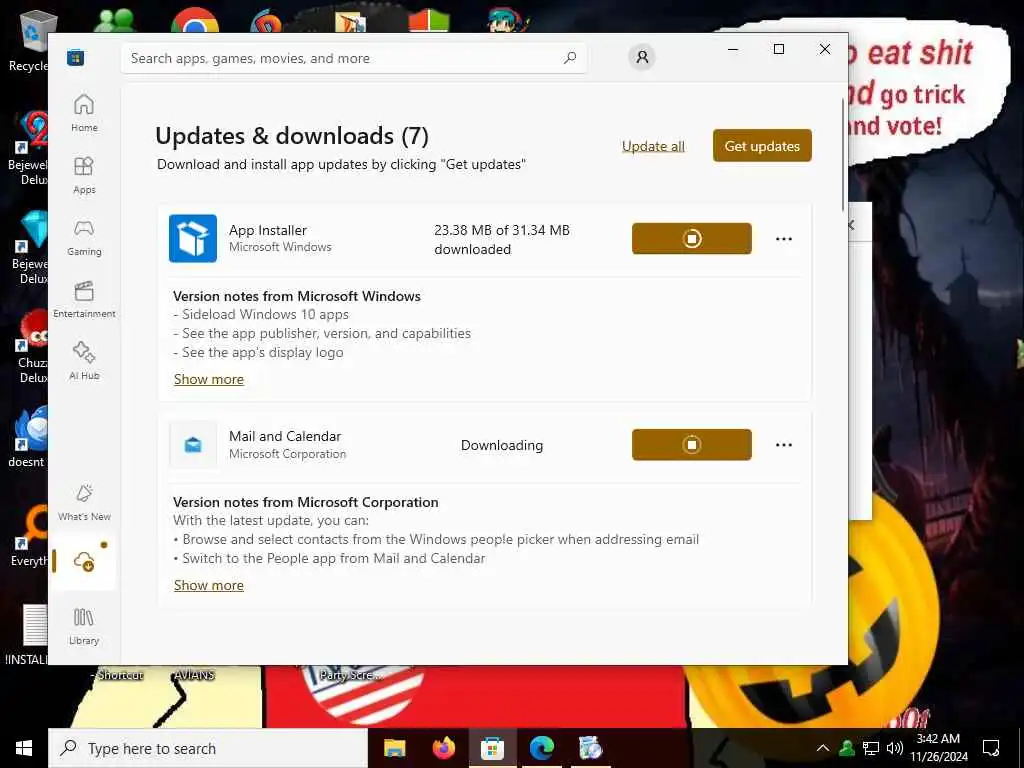Stop the Mail and Calendar download

click(x=692, y=445)
